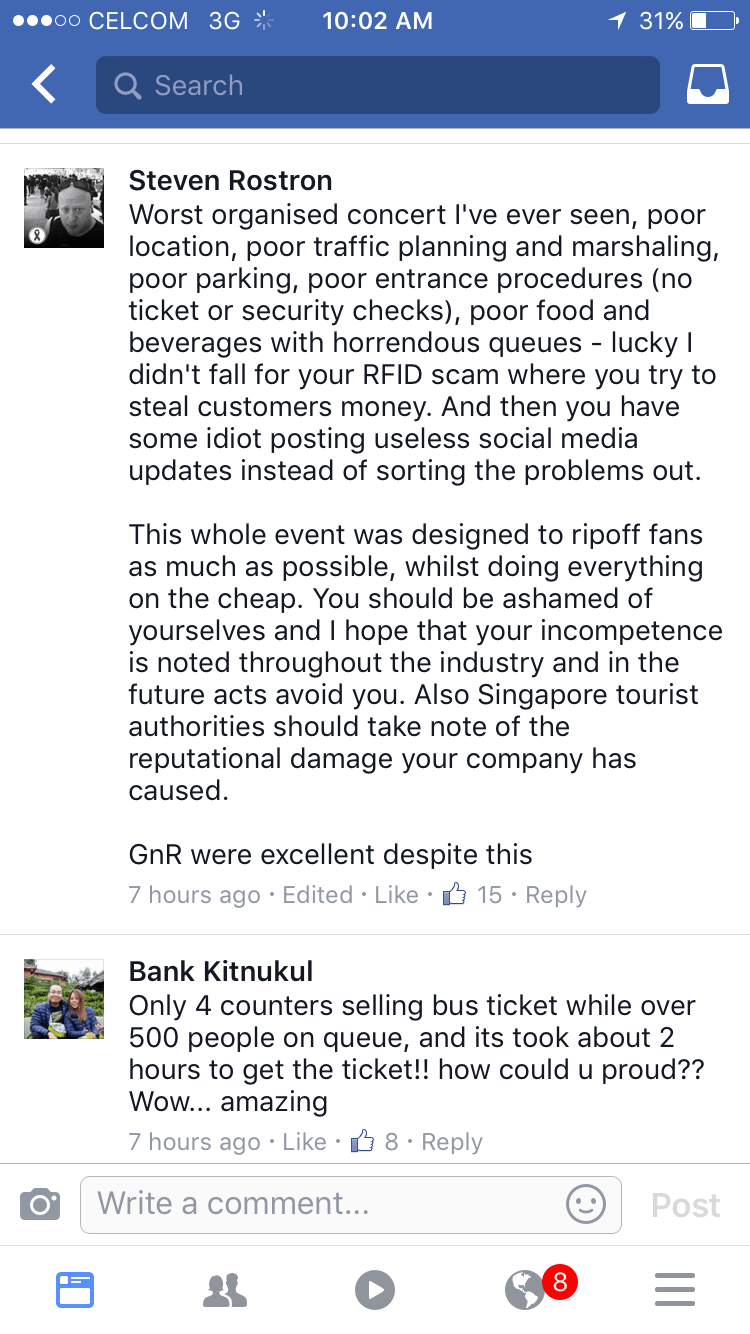Open the inbox tray icon
Image resolution: width=750 pixels, height=1334 pixels.
point(707,85)
